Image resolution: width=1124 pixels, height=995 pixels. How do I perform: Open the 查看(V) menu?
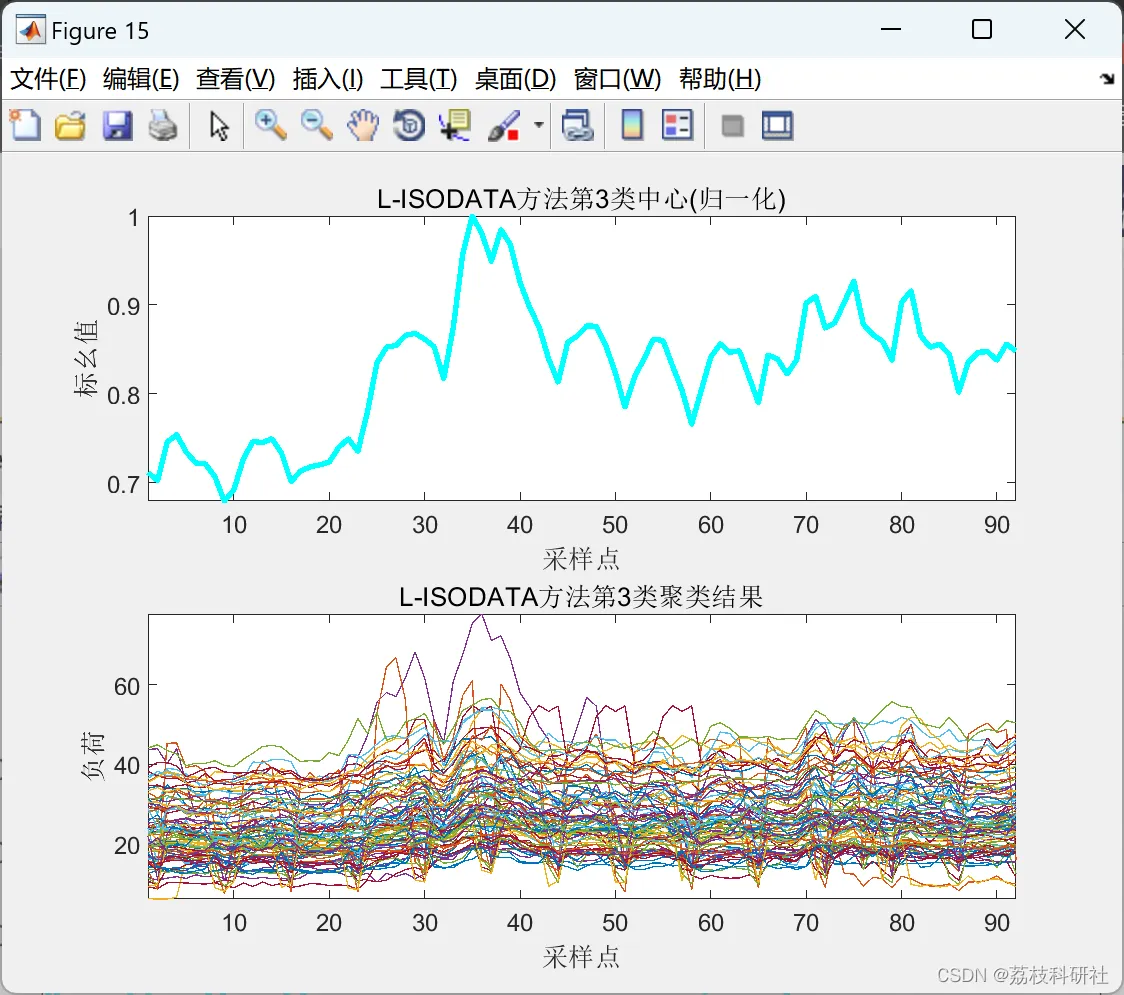(235, 79)
